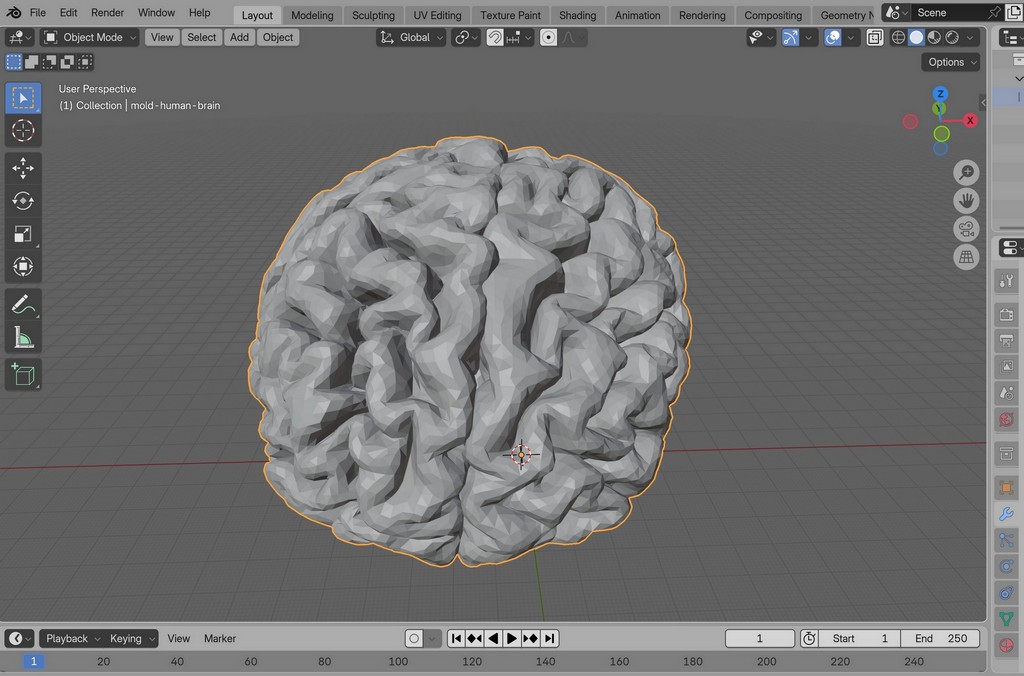The height and width of the screenshot is (676, 1024).
Task: Switch to the Sculpting workspace tab
Action: pos(373,15)
